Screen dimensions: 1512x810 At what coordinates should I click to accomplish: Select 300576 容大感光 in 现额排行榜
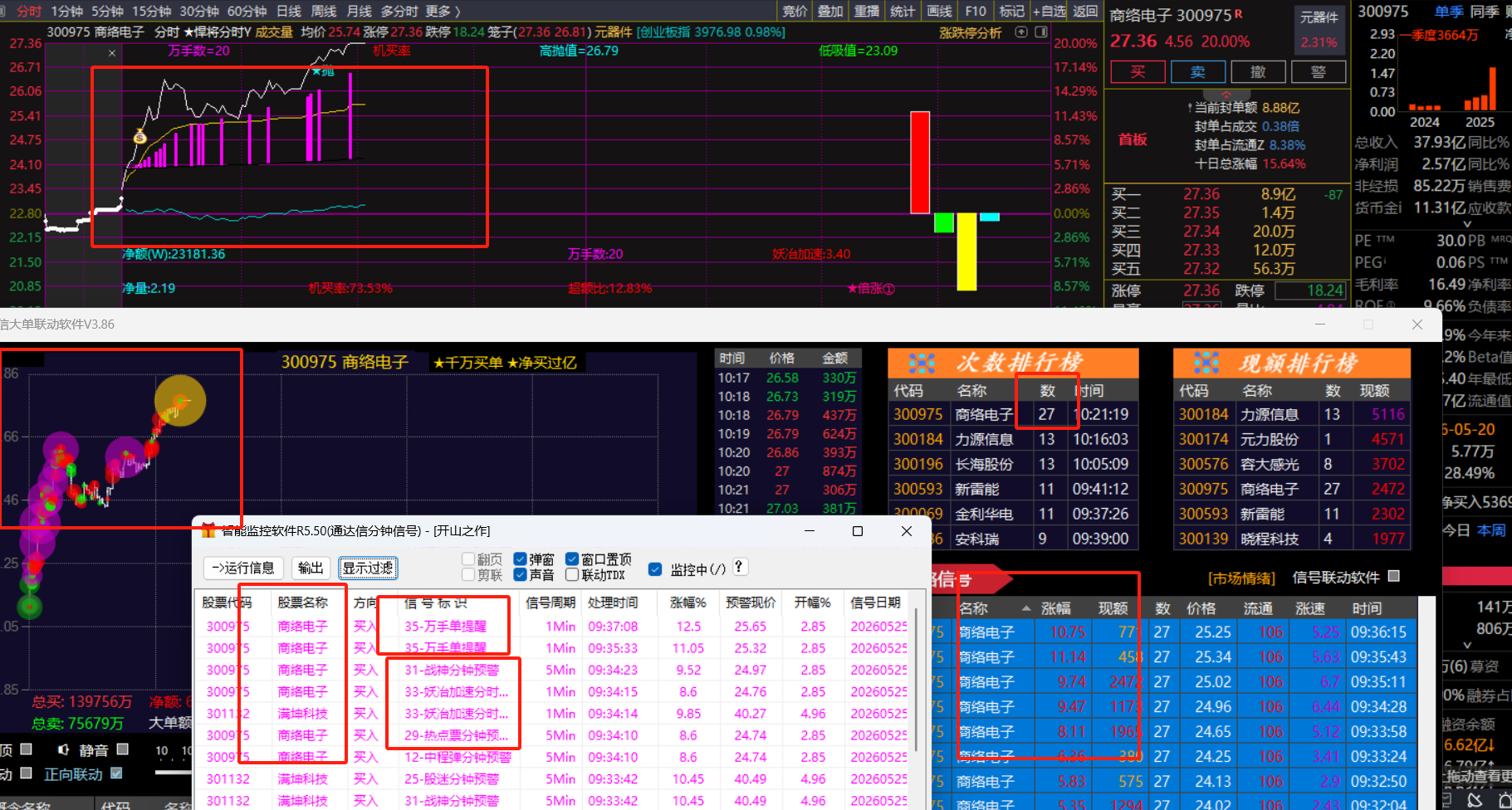(x=1292, y=464)
